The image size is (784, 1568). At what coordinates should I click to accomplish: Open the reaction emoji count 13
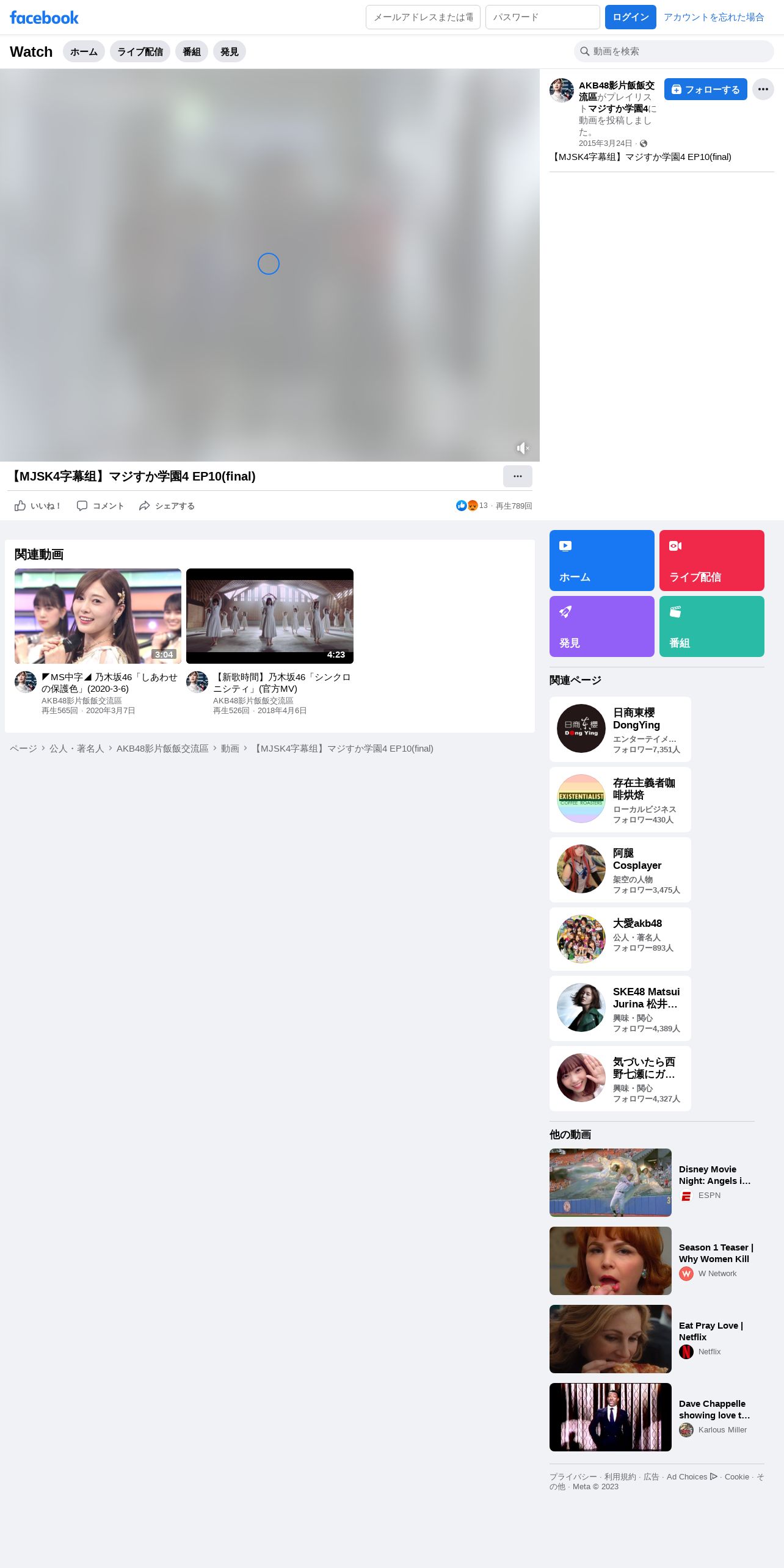472,506
